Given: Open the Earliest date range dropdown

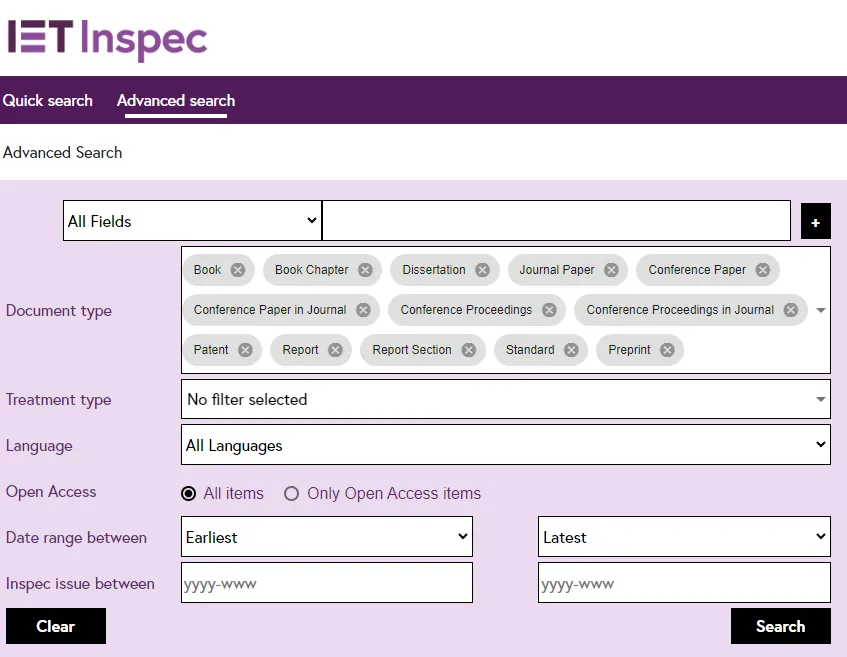Looking at the screenshot, I should (x=326, y=537).
